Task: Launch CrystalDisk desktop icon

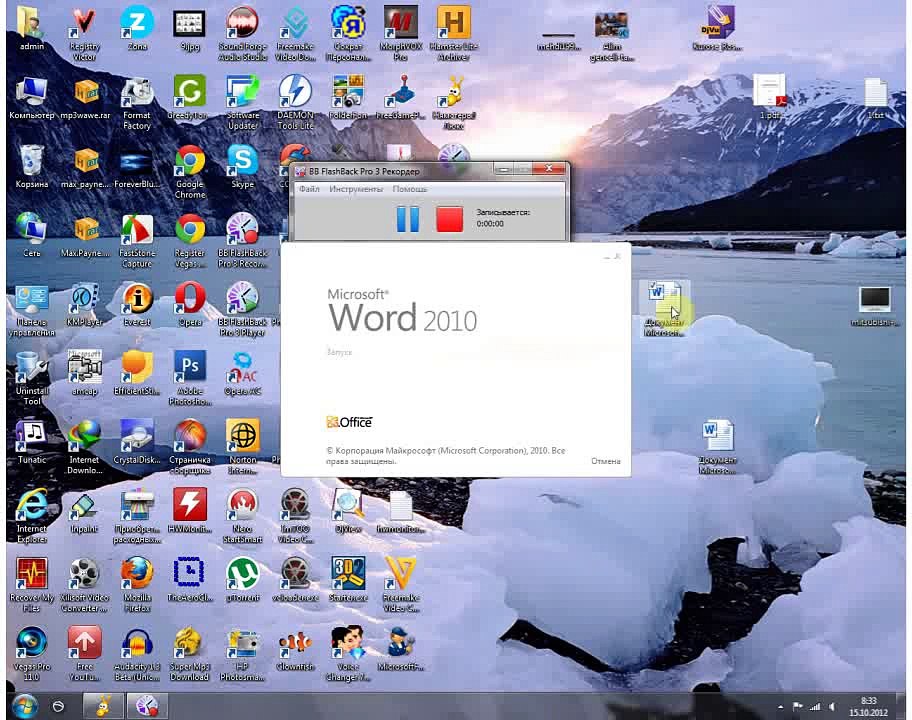Action: point(137,442)
